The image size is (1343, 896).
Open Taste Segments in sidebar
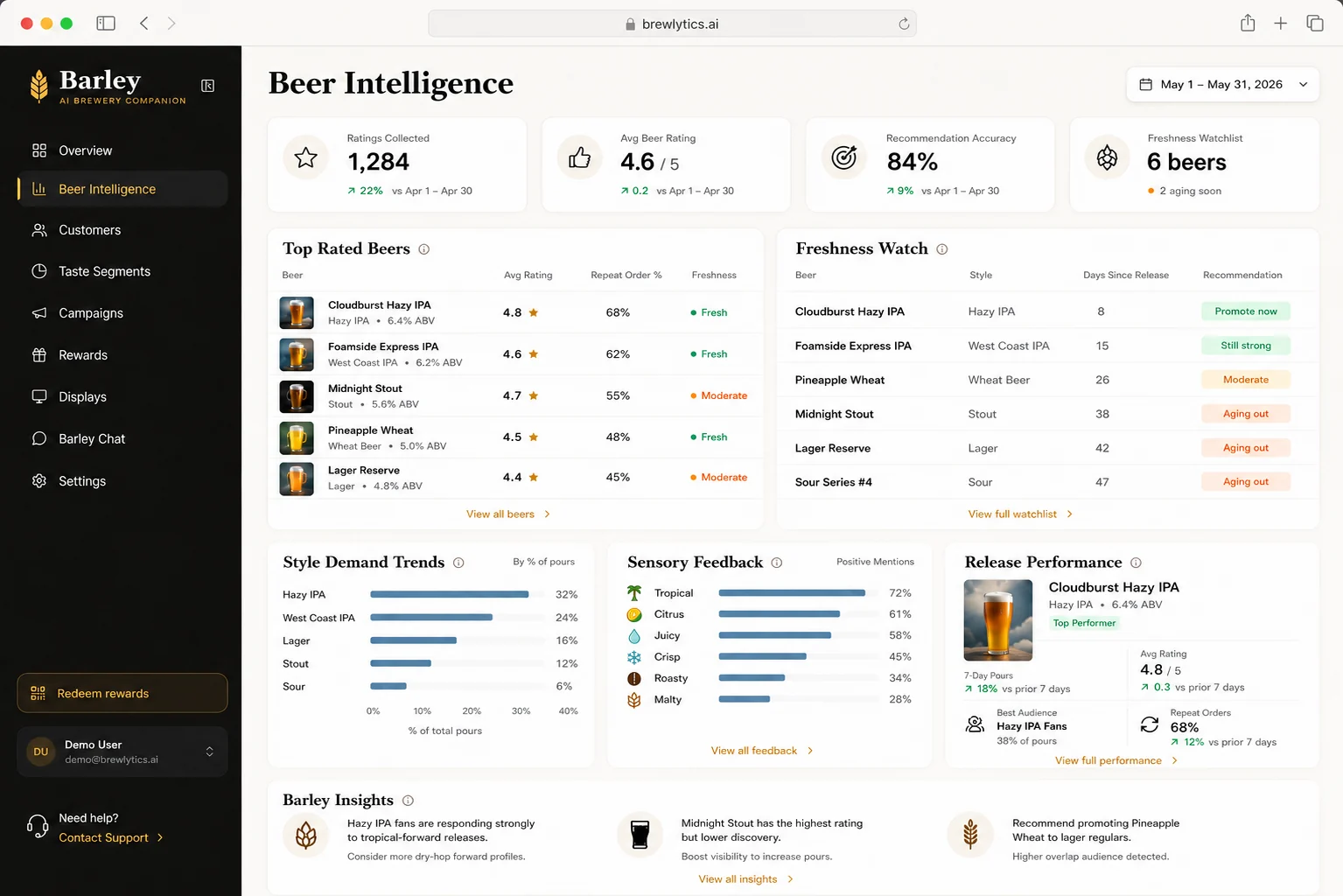click(122, 271)
